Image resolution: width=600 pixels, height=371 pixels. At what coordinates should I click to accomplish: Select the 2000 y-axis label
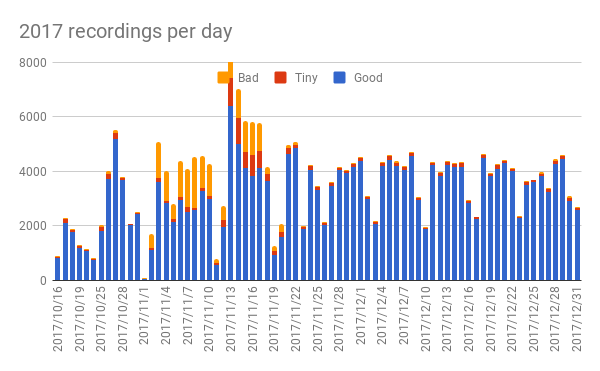pyautogui.click(x=33, y=226)
